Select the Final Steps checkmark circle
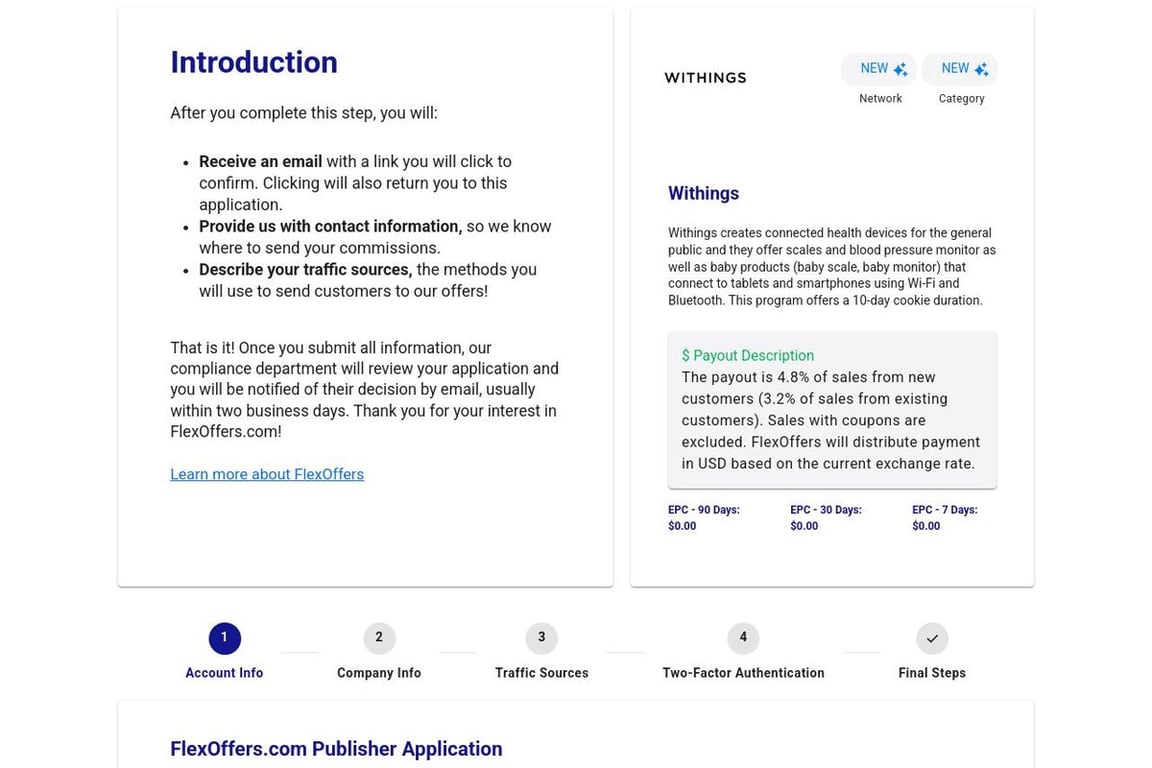1152x768 pixels. click(932, 638)
